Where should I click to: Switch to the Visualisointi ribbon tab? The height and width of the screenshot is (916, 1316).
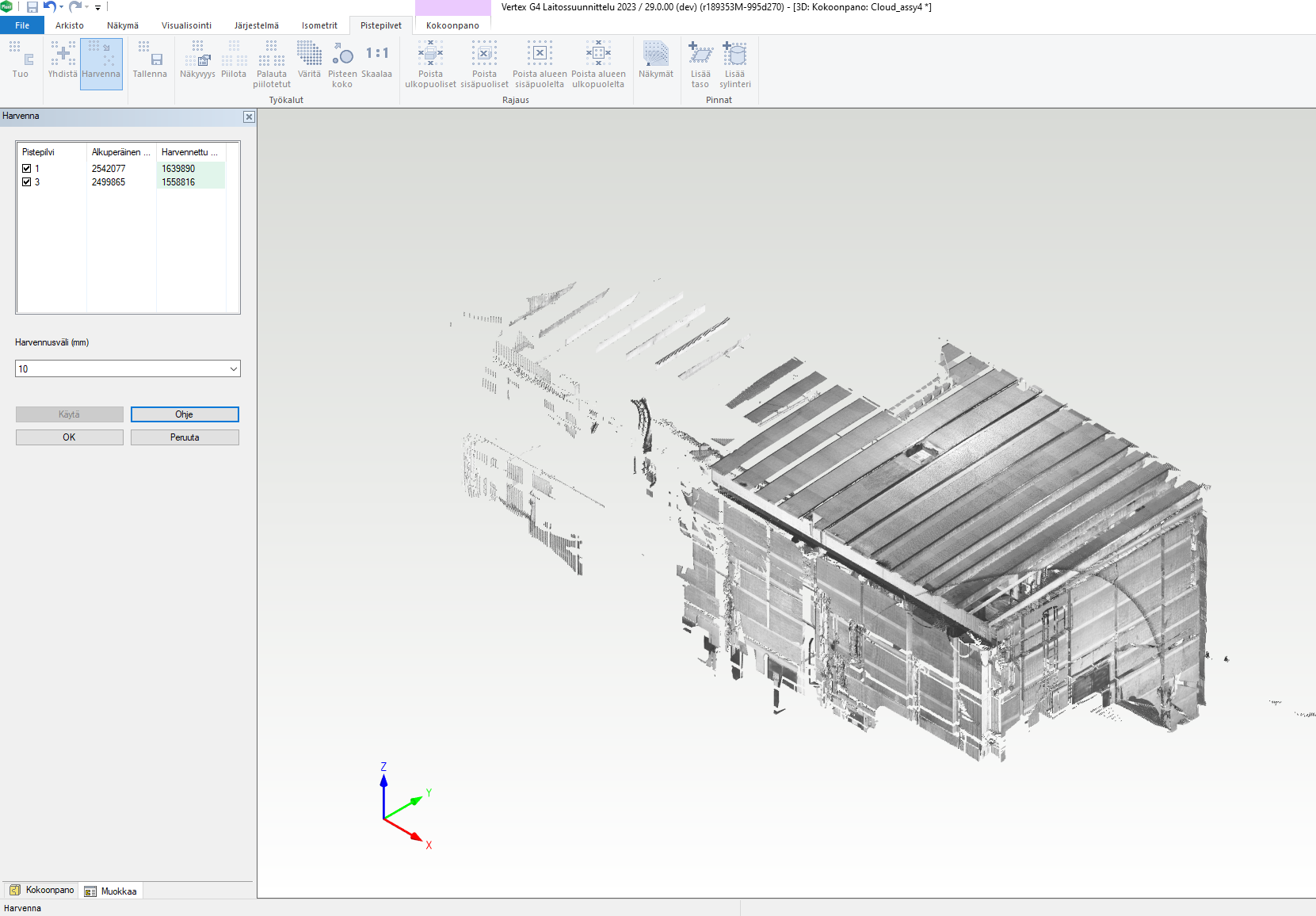click(186, 25)
